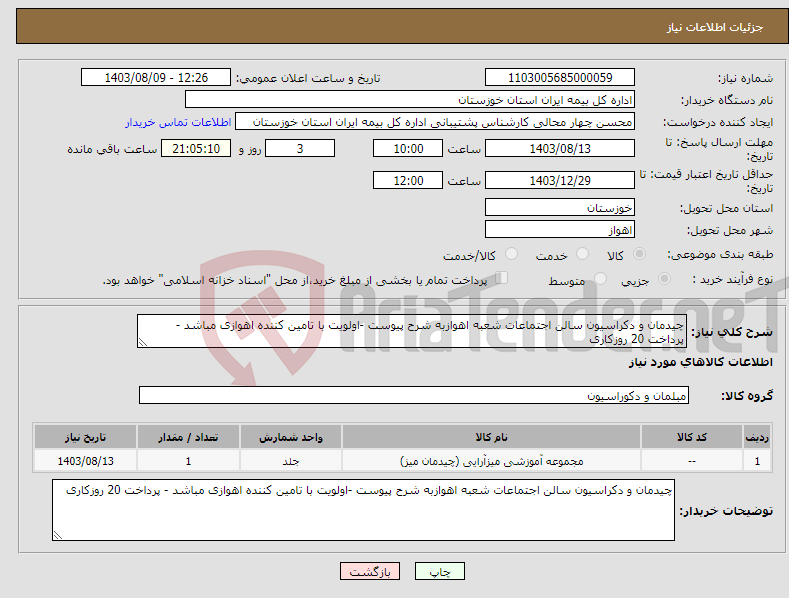This screenshot has width=789, height=598.
Task: Click the deadline hour field 10:00
Action: 408,148
